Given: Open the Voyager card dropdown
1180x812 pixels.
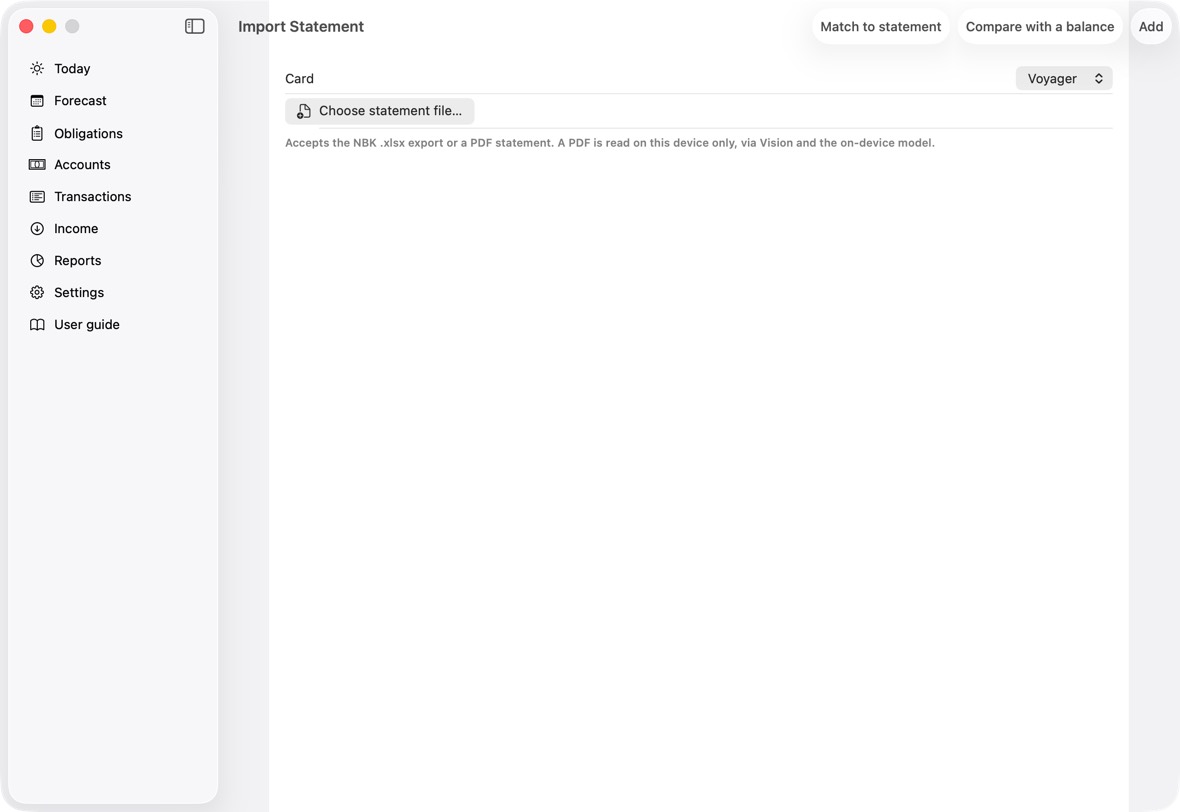Looking at the screenshot, I should [1063, 78].
